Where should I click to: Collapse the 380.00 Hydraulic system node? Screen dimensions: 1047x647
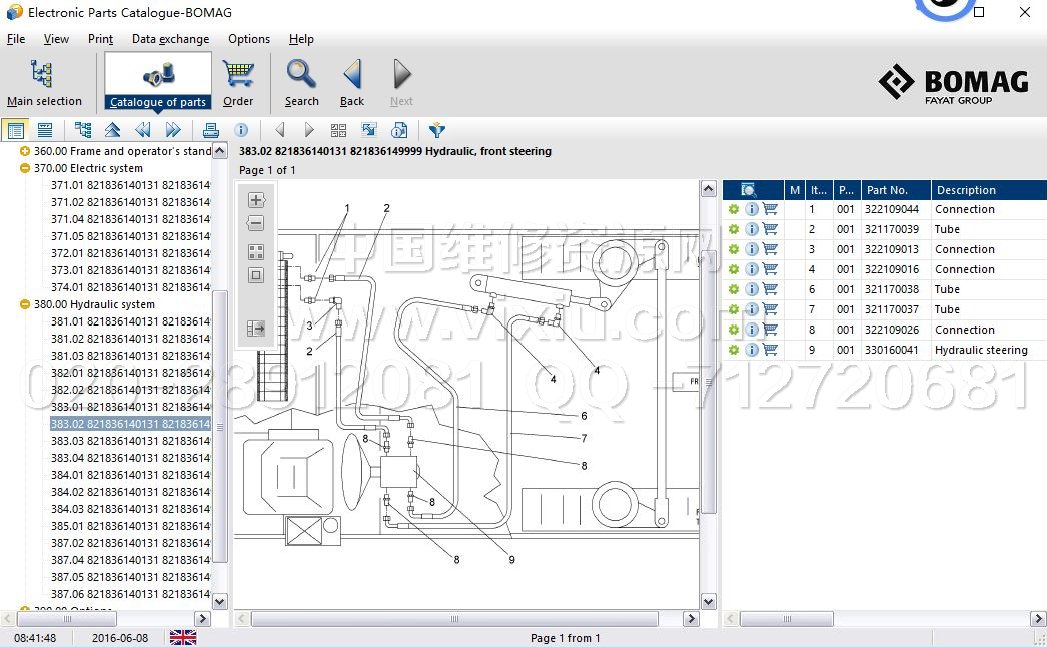(25, 304)
